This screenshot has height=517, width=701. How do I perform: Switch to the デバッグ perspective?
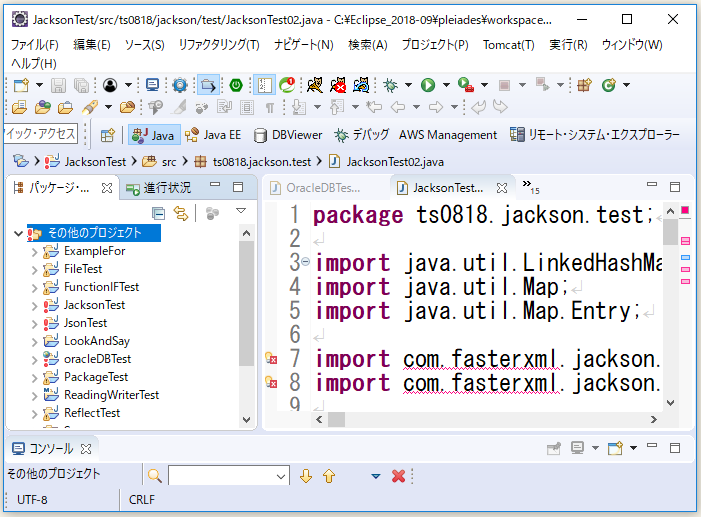pyautogui.click(x=362, y=135)
